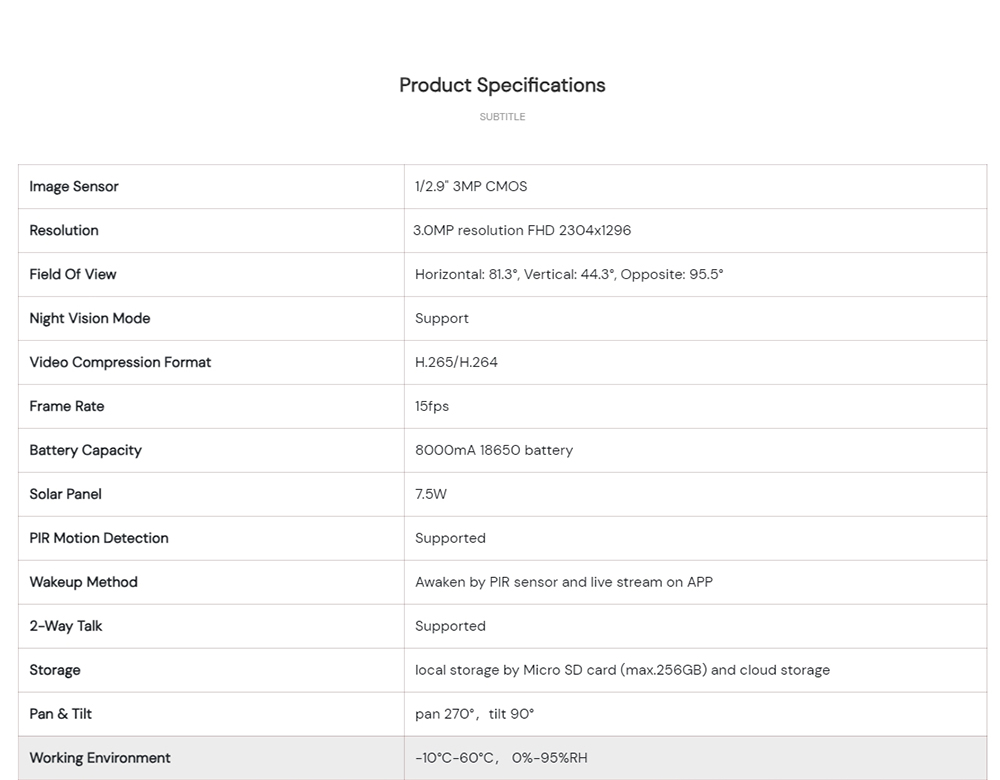1000x780 pixels.
Task: Click the Product Specifications heading
Action: (502, 85)
